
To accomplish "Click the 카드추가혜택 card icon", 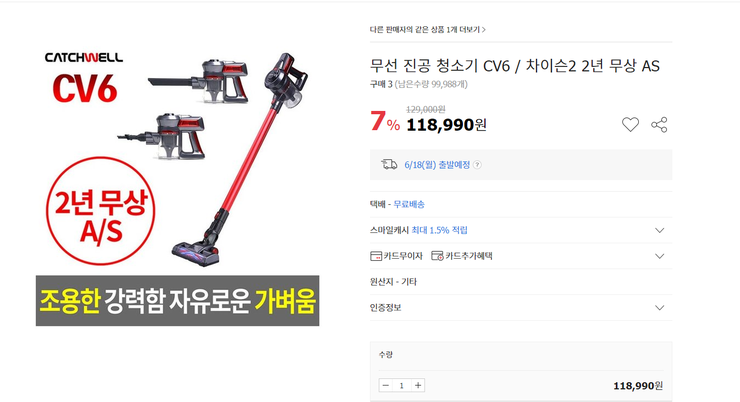I will 437,256.
